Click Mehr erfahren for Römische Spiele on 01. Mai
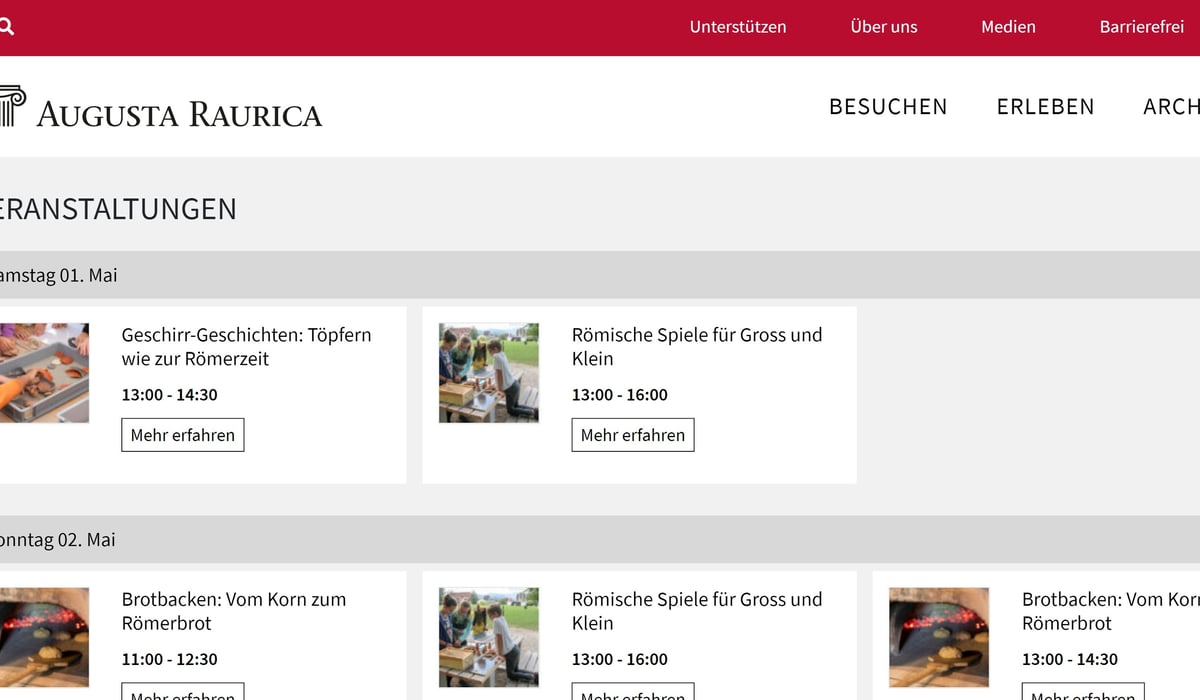The height and width of the screenshot is (700, 1200). (633, 435)
